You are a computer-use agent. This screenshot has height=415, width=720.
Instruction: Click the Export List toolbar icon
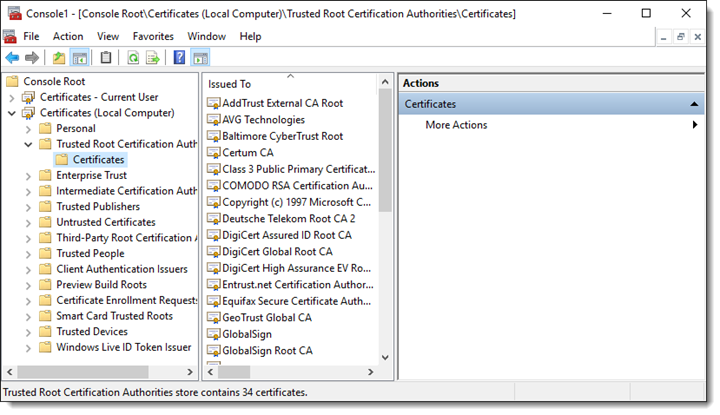(x=152, y=58)
